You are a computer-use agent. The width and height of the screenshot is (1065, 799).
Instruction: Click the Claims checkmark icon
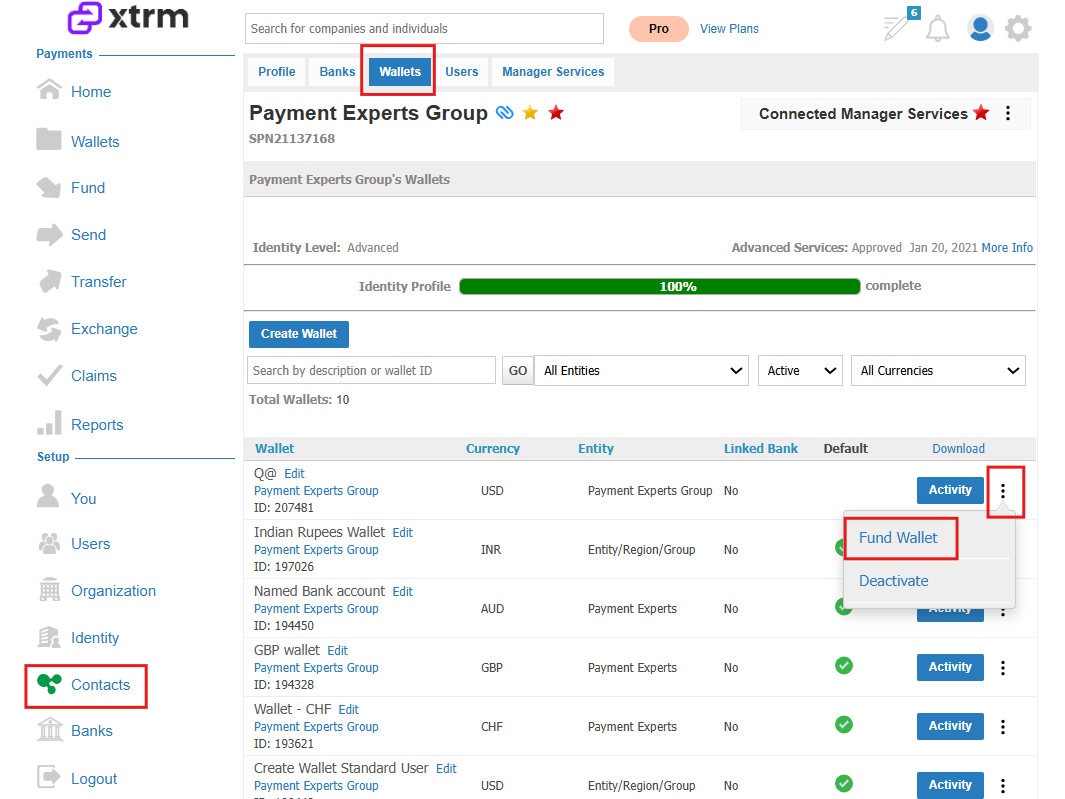(x=49, y=376)
